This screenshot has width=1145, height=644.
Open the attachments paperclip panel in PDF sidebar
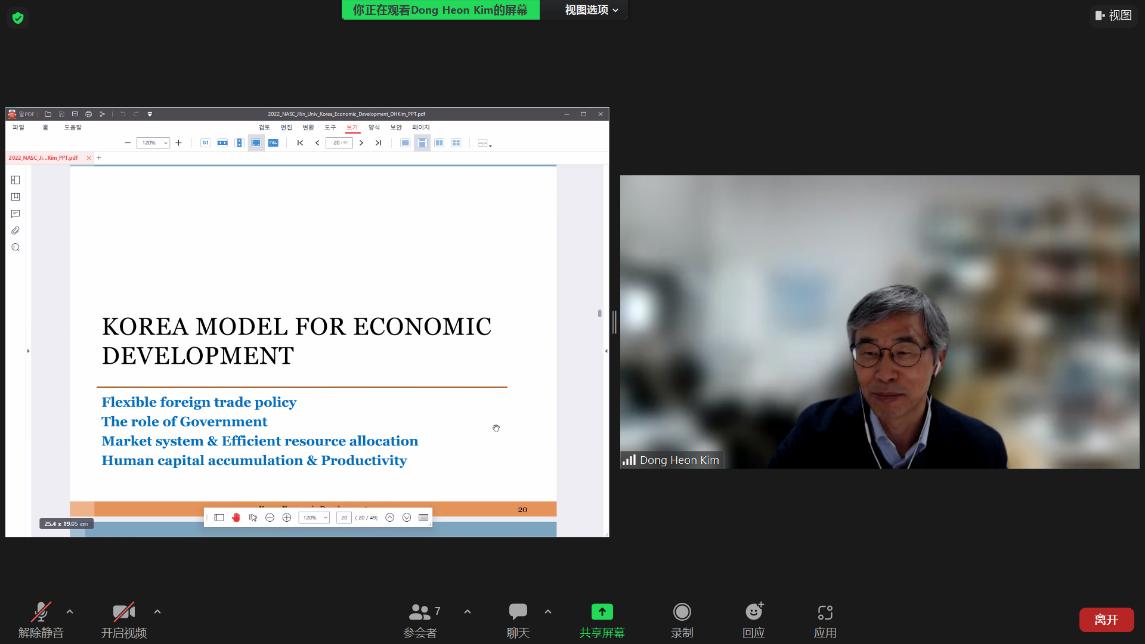tap(15, 231)
